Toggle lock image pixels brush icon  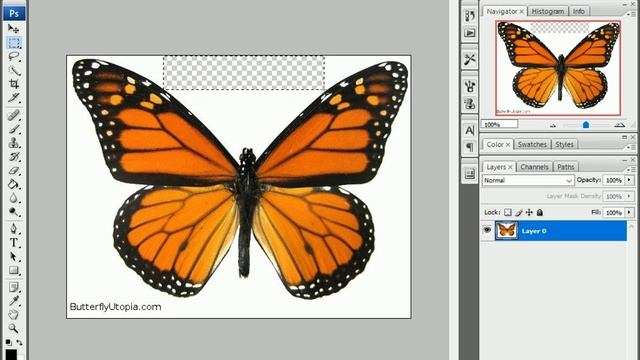click(x=518, y=212)
